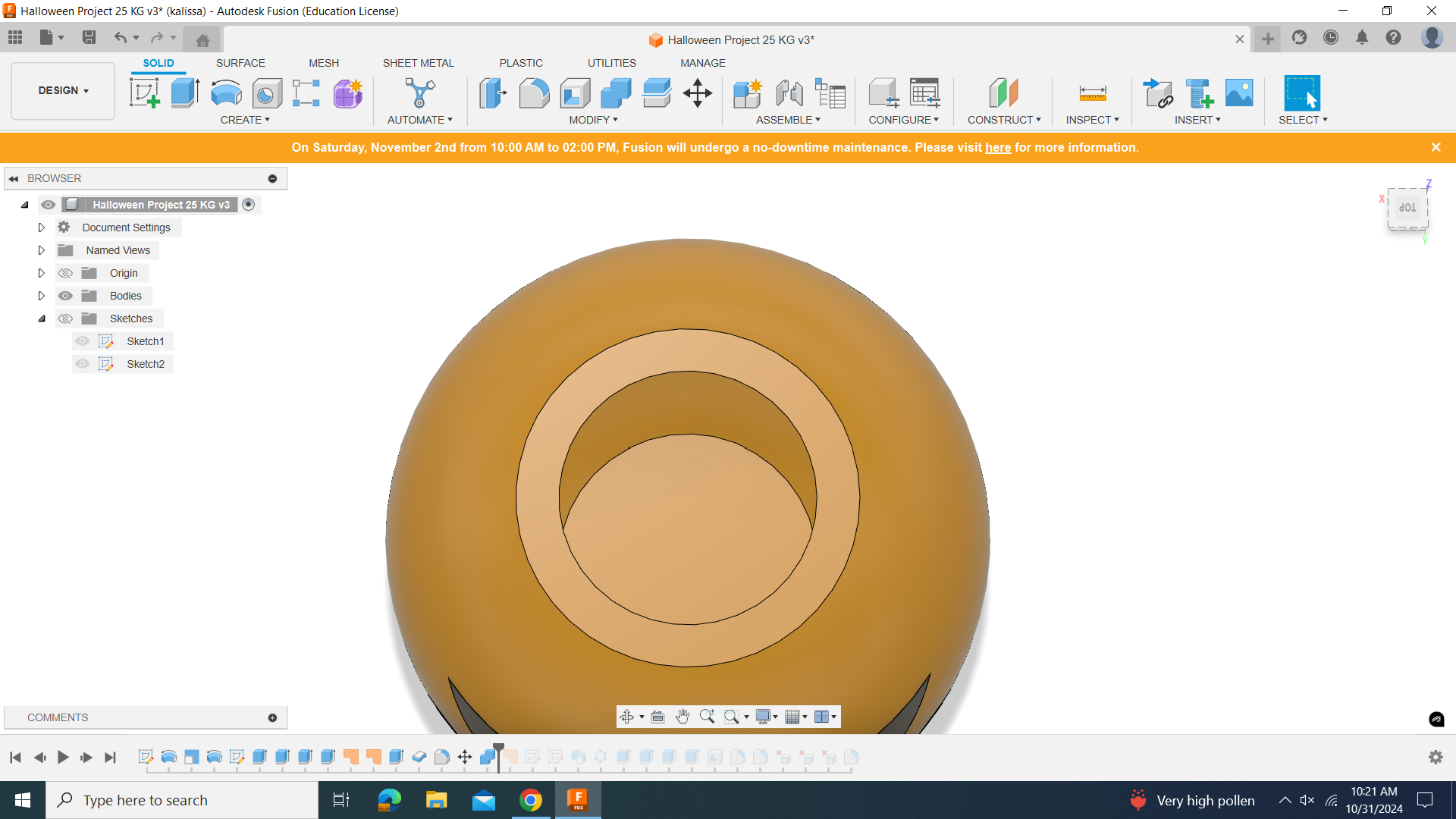Toggle Sketch2 visibility eye

pyautogui.click(x=83, y=364)
